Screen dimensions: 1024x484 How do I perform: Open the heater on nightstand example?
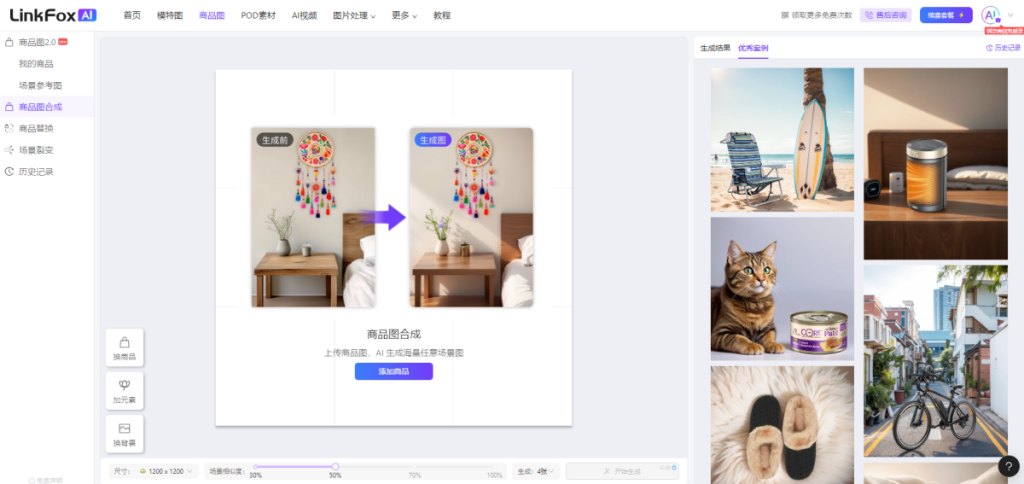[x=935, y=163]
